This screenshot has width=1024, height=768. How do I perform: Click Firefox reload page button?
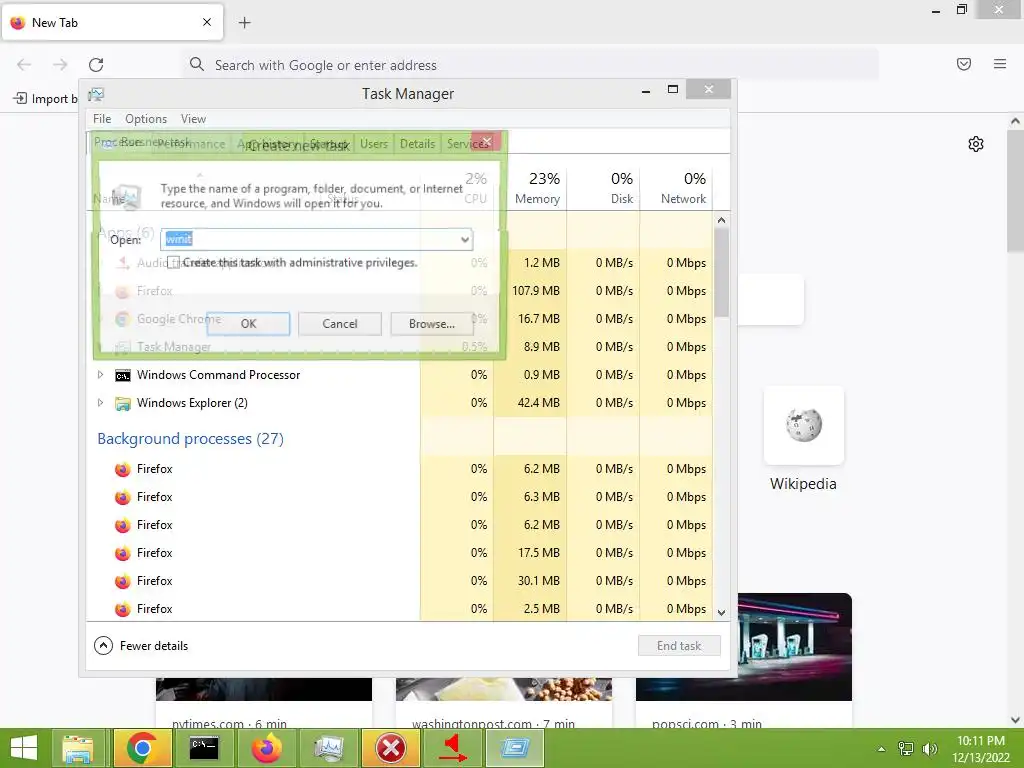[96, 65]
